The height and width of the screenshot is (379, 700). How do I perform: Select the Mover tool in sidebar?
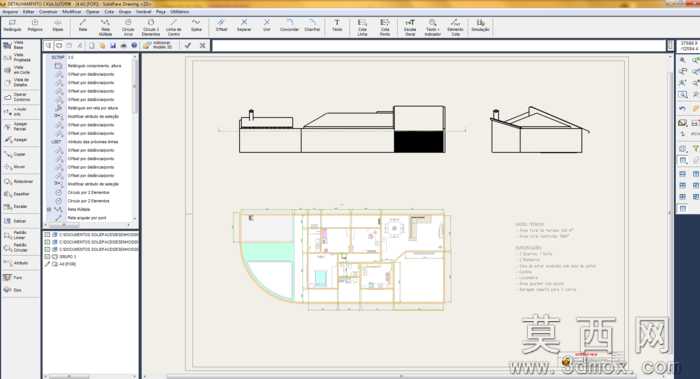15,167
